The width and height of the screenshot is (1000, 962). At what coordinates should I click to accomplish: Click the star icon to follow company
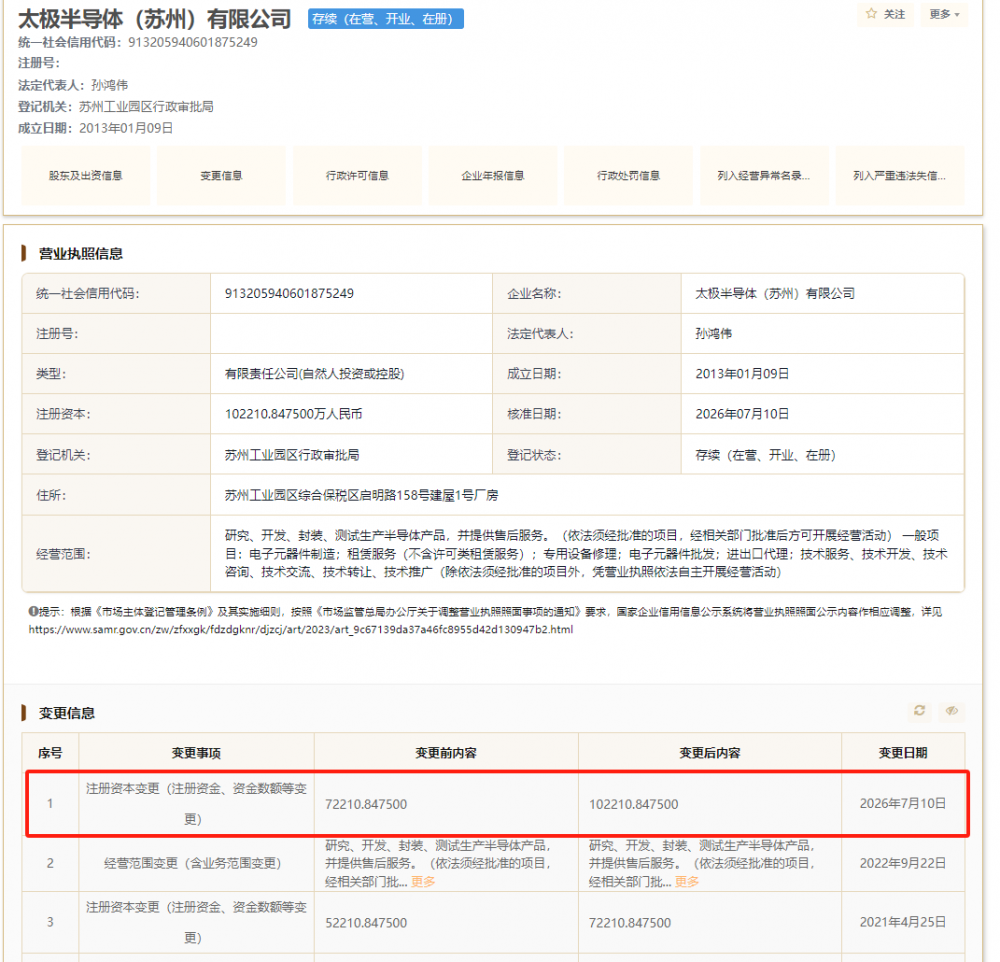pos(871,13)
